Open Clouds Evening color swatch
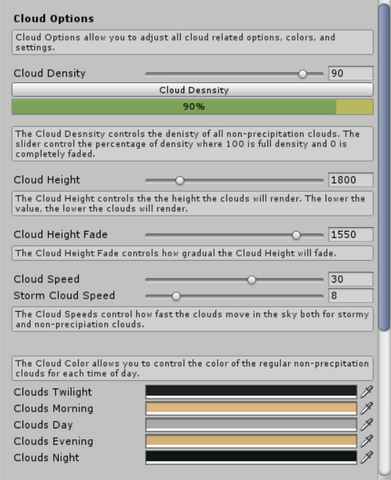The width and height of the screenshot is (391, 480). click(251, 441)
